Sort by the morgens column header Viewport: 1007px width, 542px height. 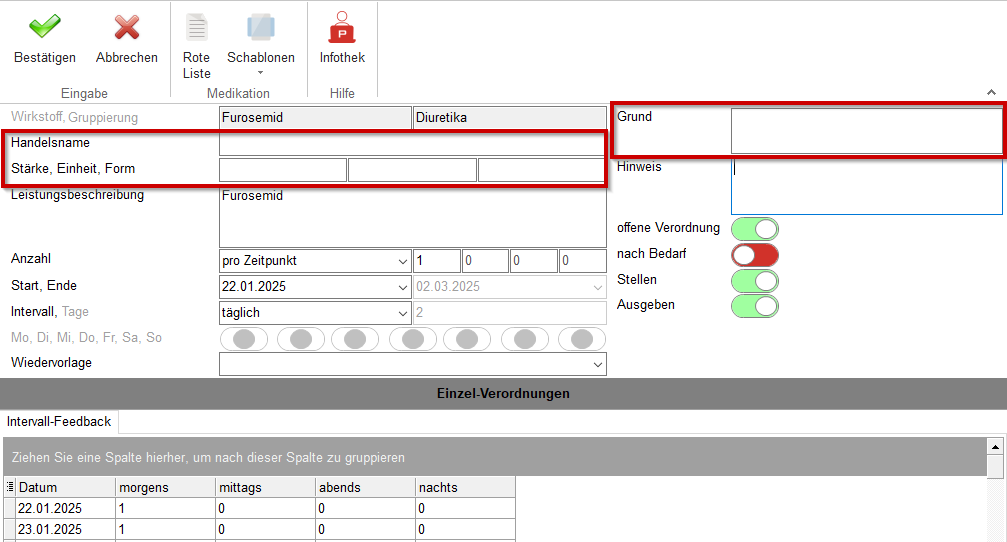coord(165,487)
